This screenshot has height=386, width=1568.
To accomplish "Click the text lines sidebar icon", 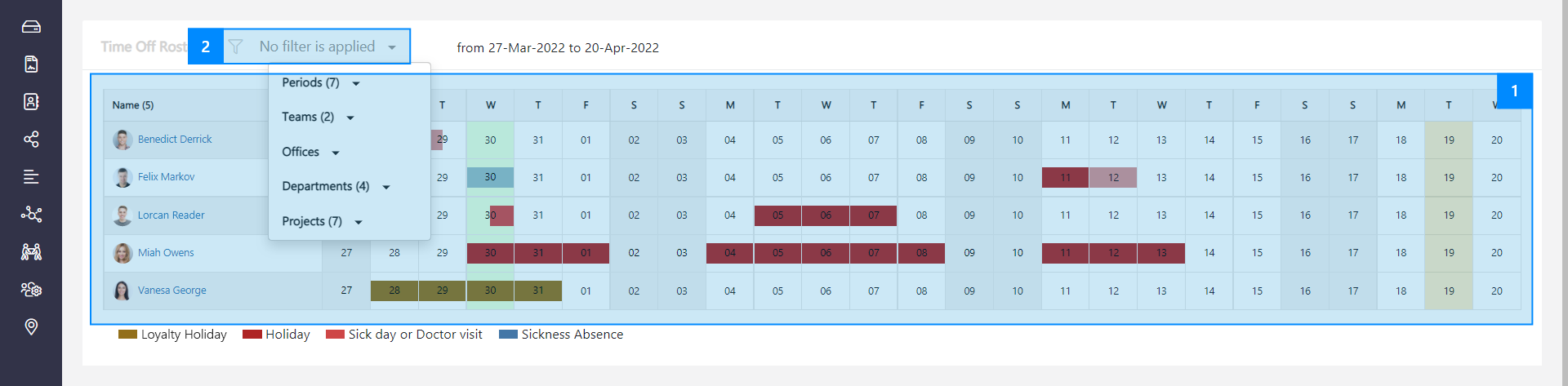I will (x=31, y=177).
